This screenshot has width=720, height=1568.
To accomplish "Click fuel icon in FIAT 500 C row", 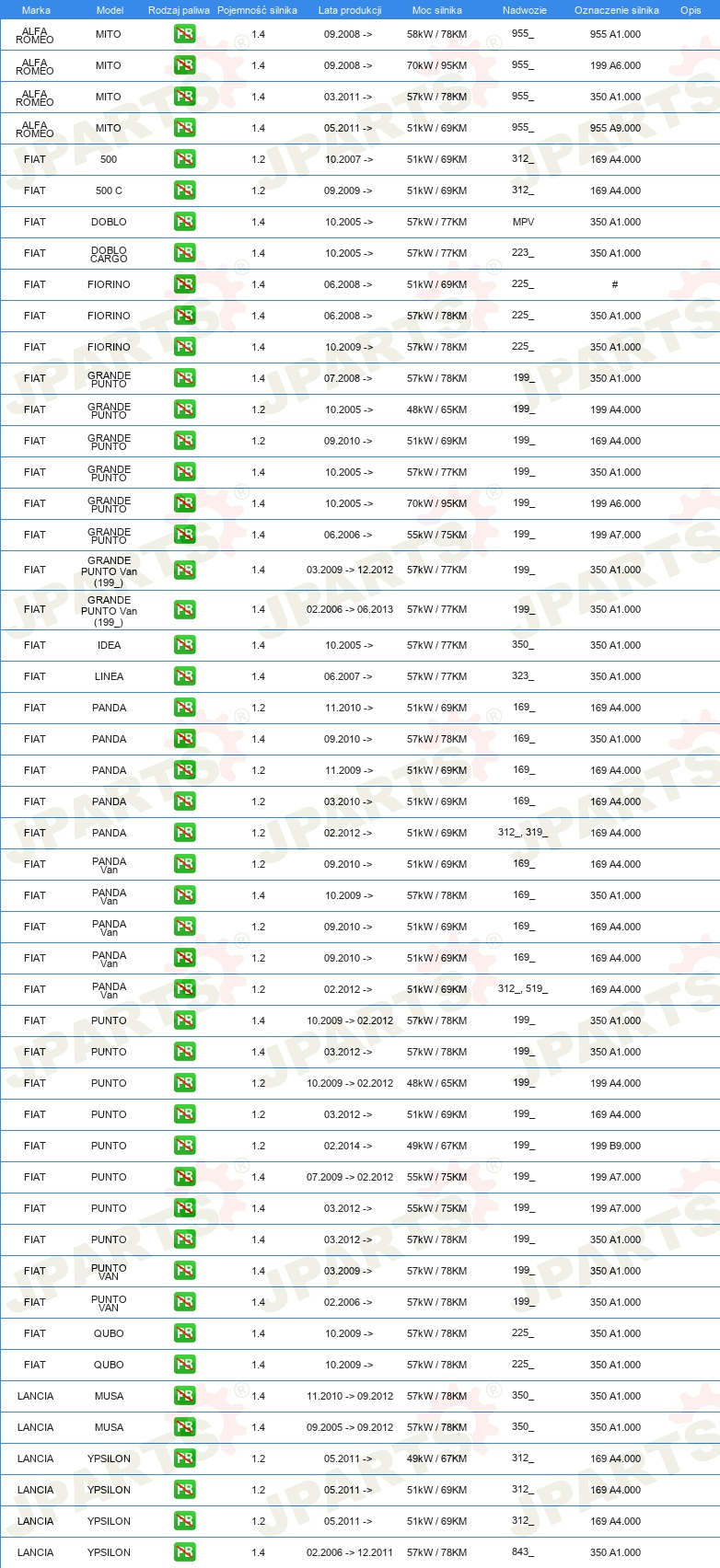I will tap(184, 190).
